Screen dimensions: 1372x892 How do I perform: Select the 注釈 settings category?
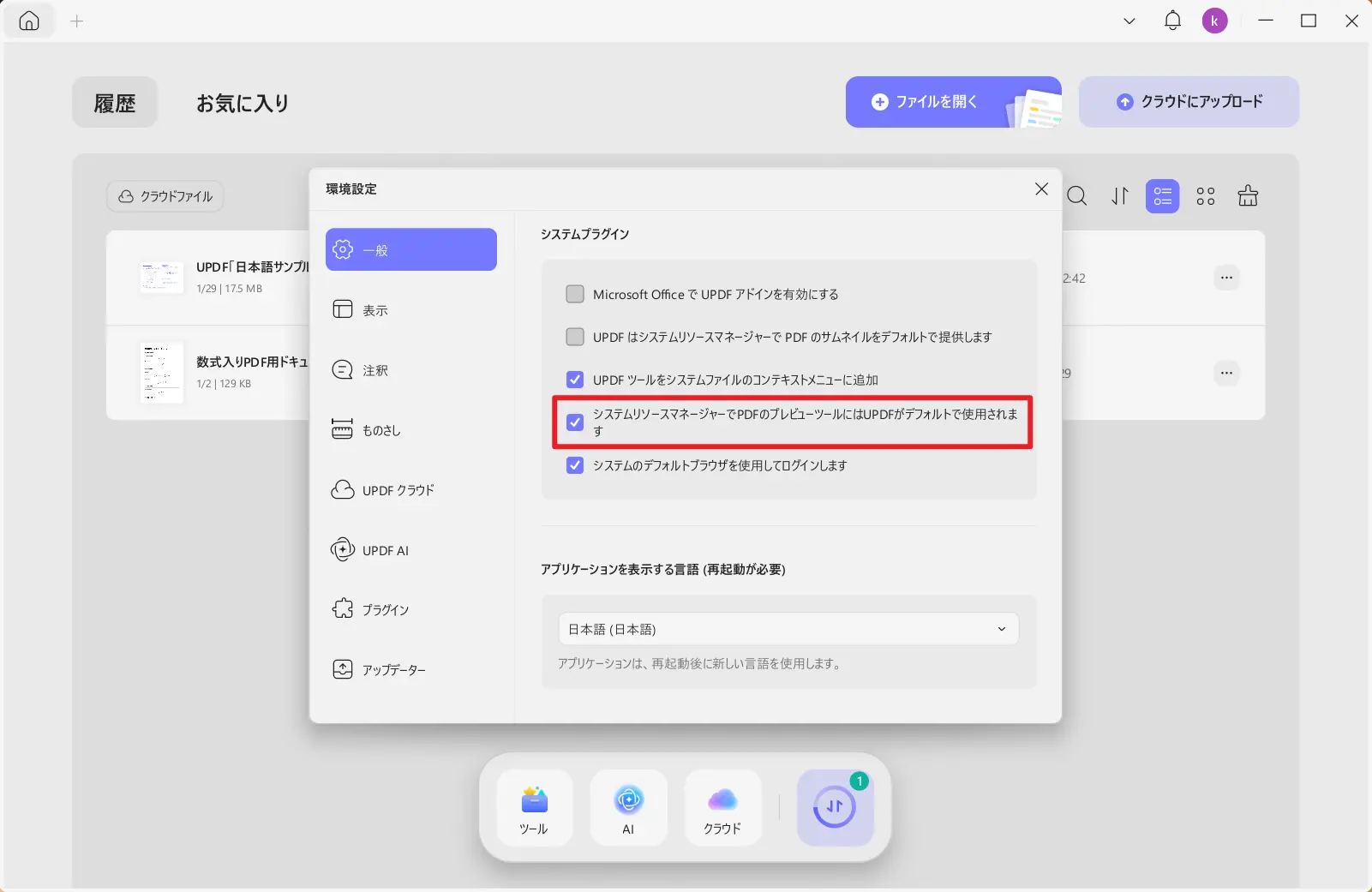click(x=411, y=369)
